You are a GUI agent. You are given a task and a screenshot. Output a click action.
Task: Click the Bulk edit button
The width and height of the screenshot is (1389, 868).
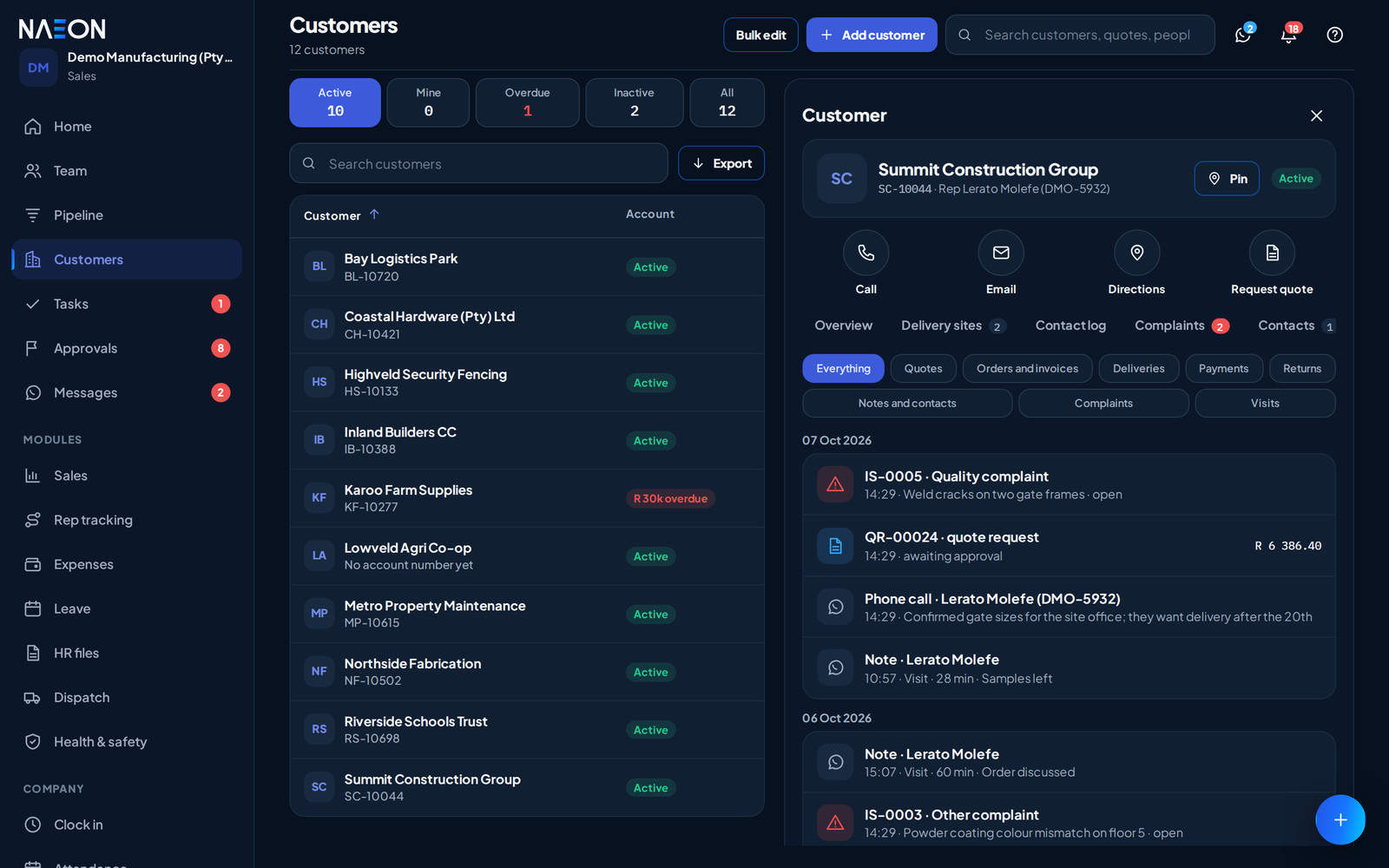(x=760, y=35)
